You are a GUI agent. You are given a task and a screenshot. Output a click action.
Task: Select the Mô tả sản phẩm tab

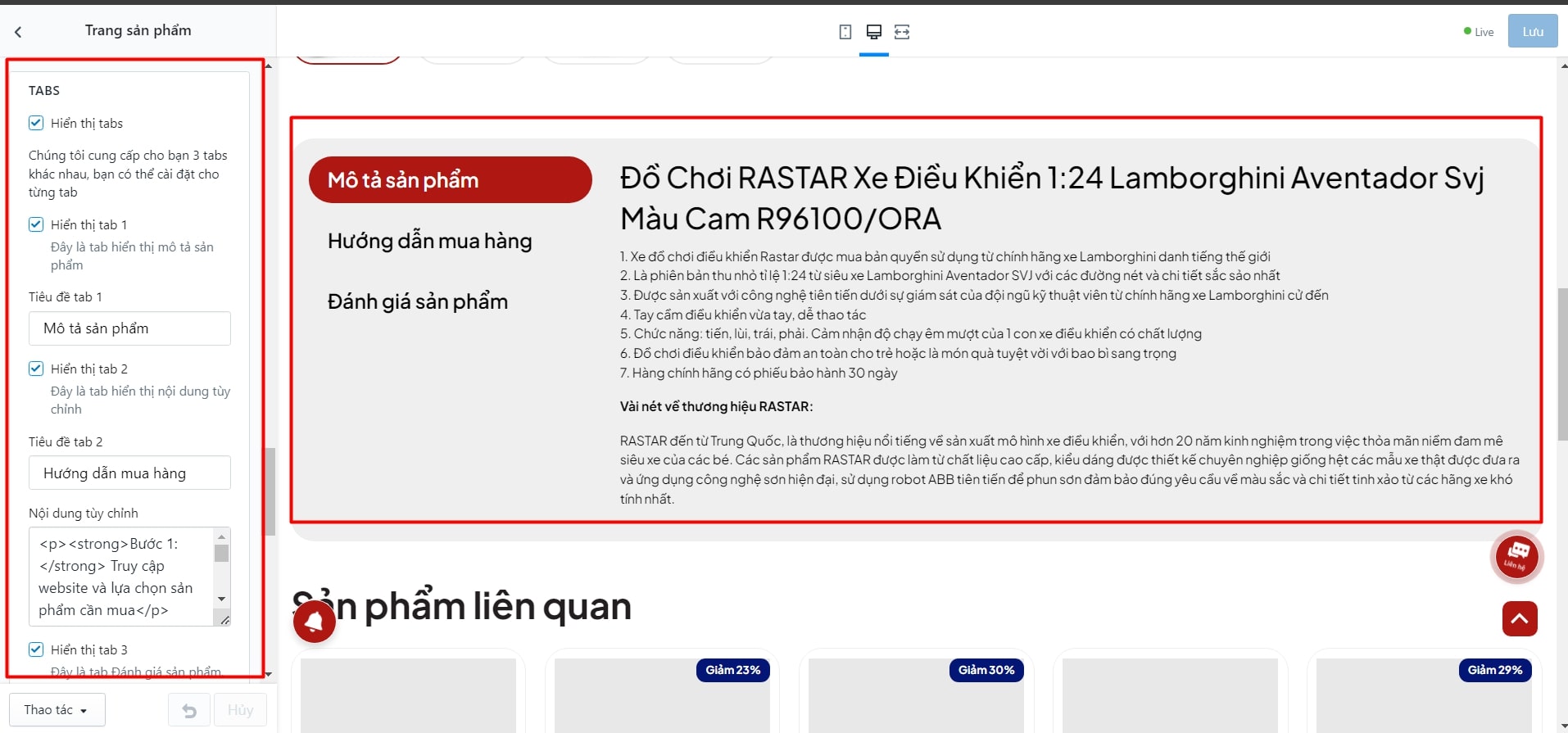click(450, 180)
